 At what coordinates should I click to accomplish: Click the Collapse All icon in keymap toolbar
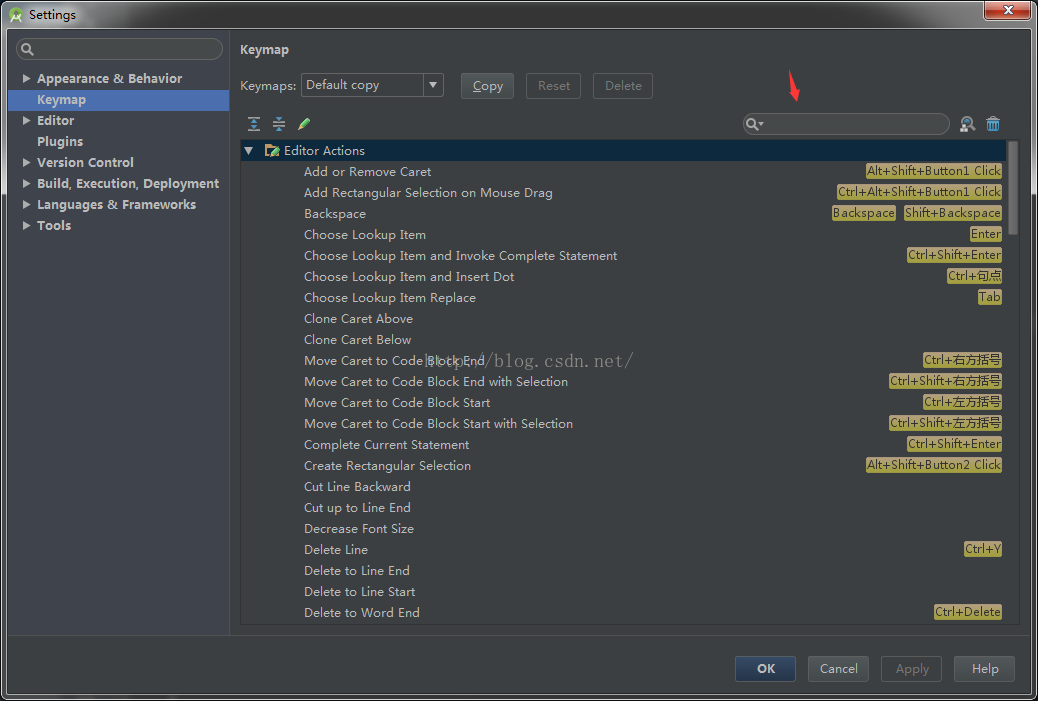279,124
